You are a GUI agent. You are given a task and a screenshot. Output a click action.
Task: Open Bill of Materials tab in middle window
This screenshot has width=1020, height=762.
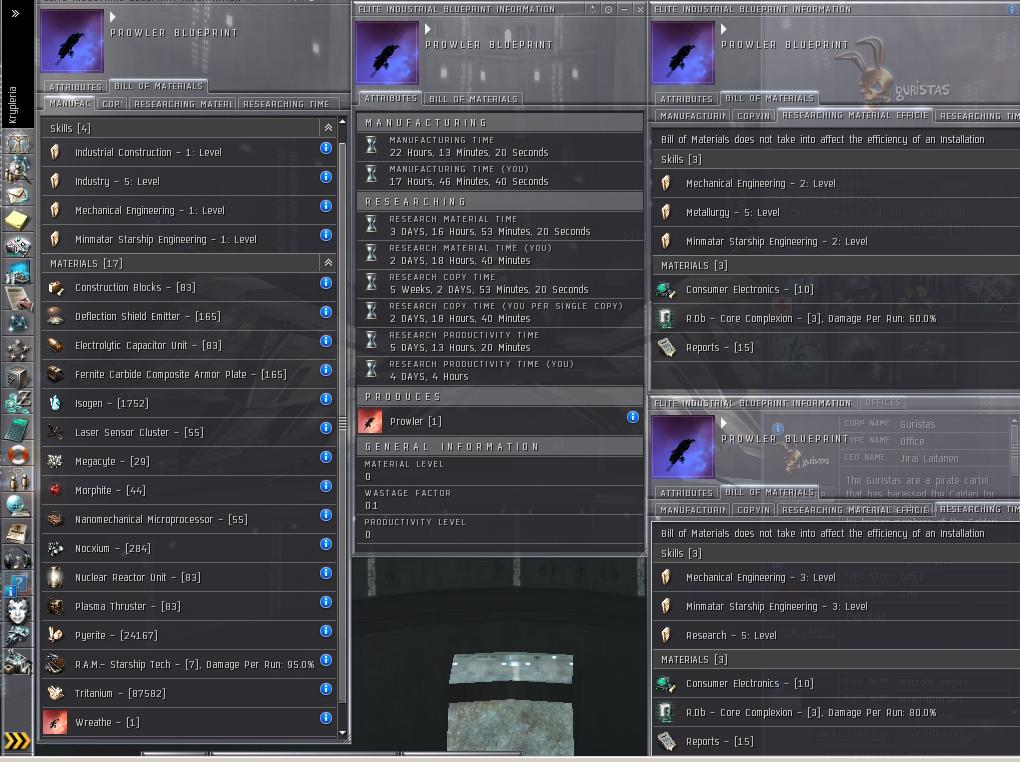[474, 99]
